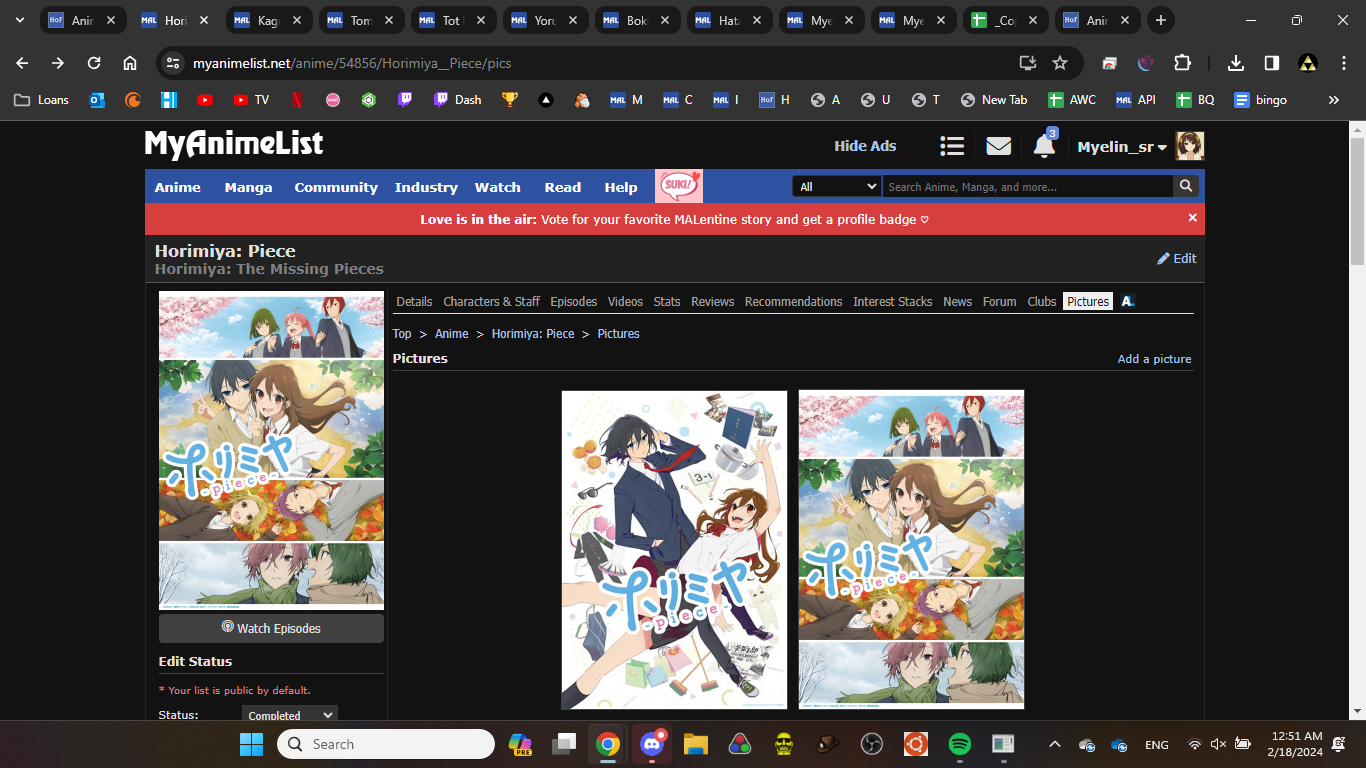Open File Explorer from the taskbar
1366x768 pixels.
coord(696,744)
